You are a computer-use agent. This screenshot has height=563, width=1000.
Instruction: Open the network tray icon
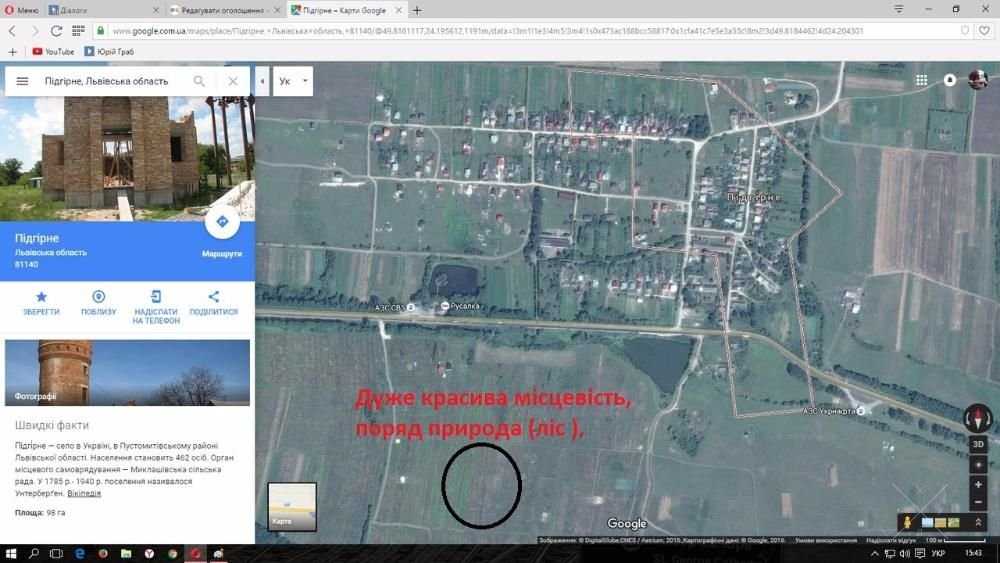tap(890, 553)
